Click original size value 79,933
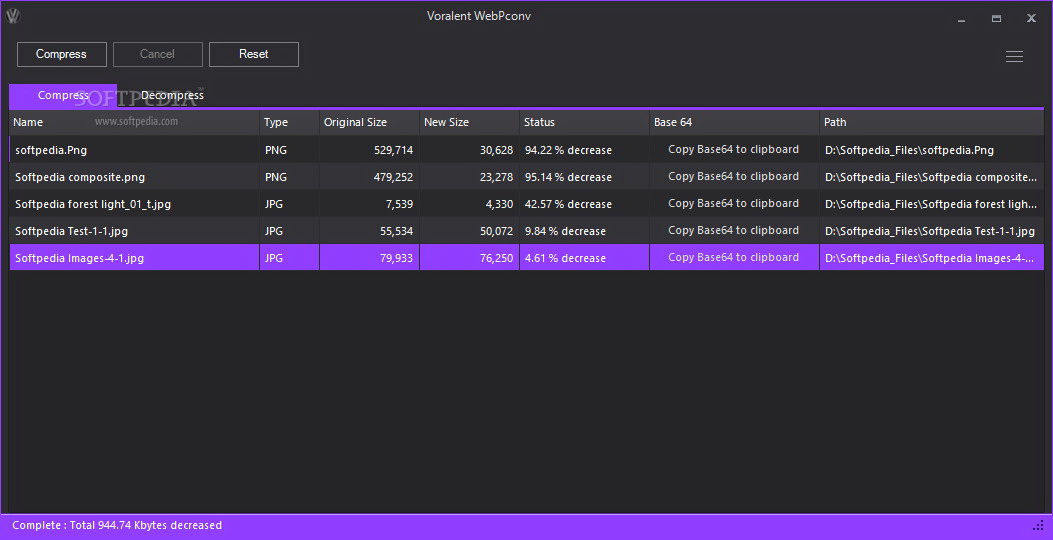 (x=396, y=258)
